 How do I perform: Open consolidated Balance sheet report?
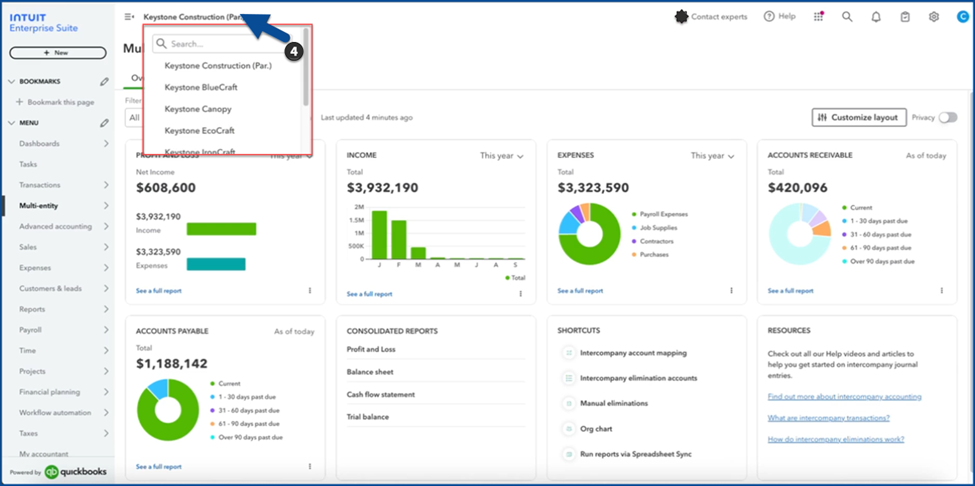(370, 372)
